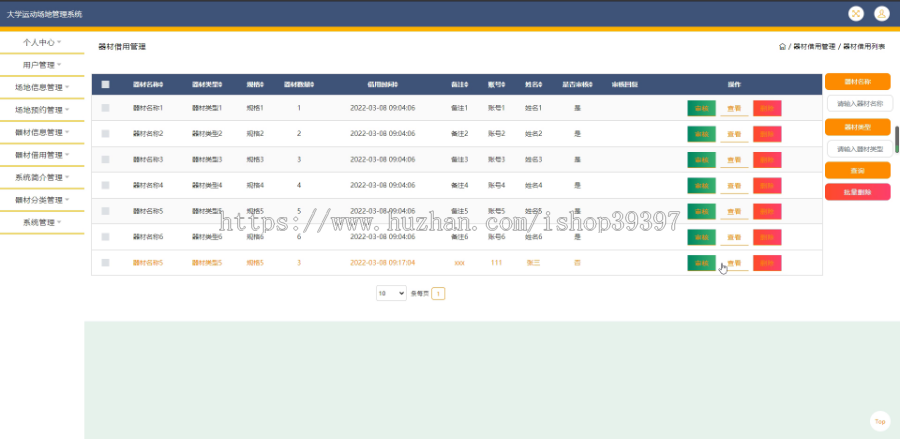Expand the 器材分类管理 sidebar menu
The height and width of the screenshot is (439, 900).
42,200
